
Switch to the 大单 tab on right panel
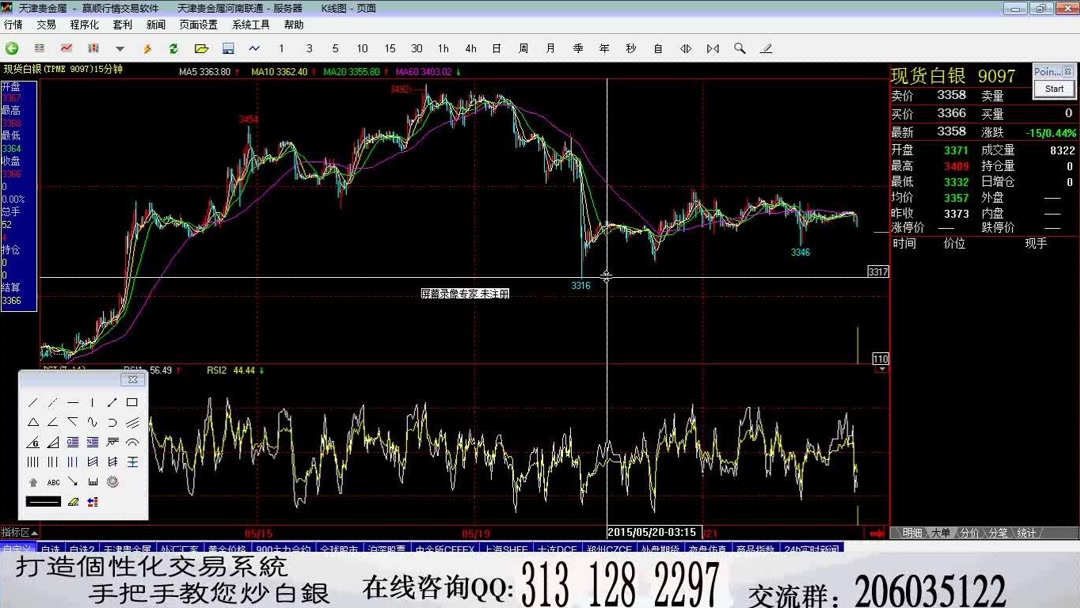pyautogui.click(x=941, y=534)
